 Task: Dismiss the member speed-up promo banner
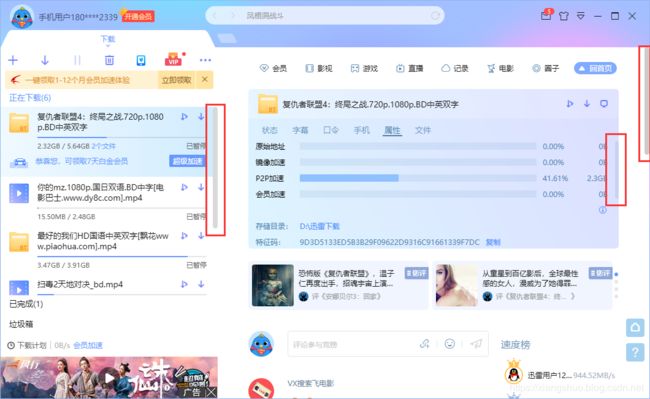205,79
